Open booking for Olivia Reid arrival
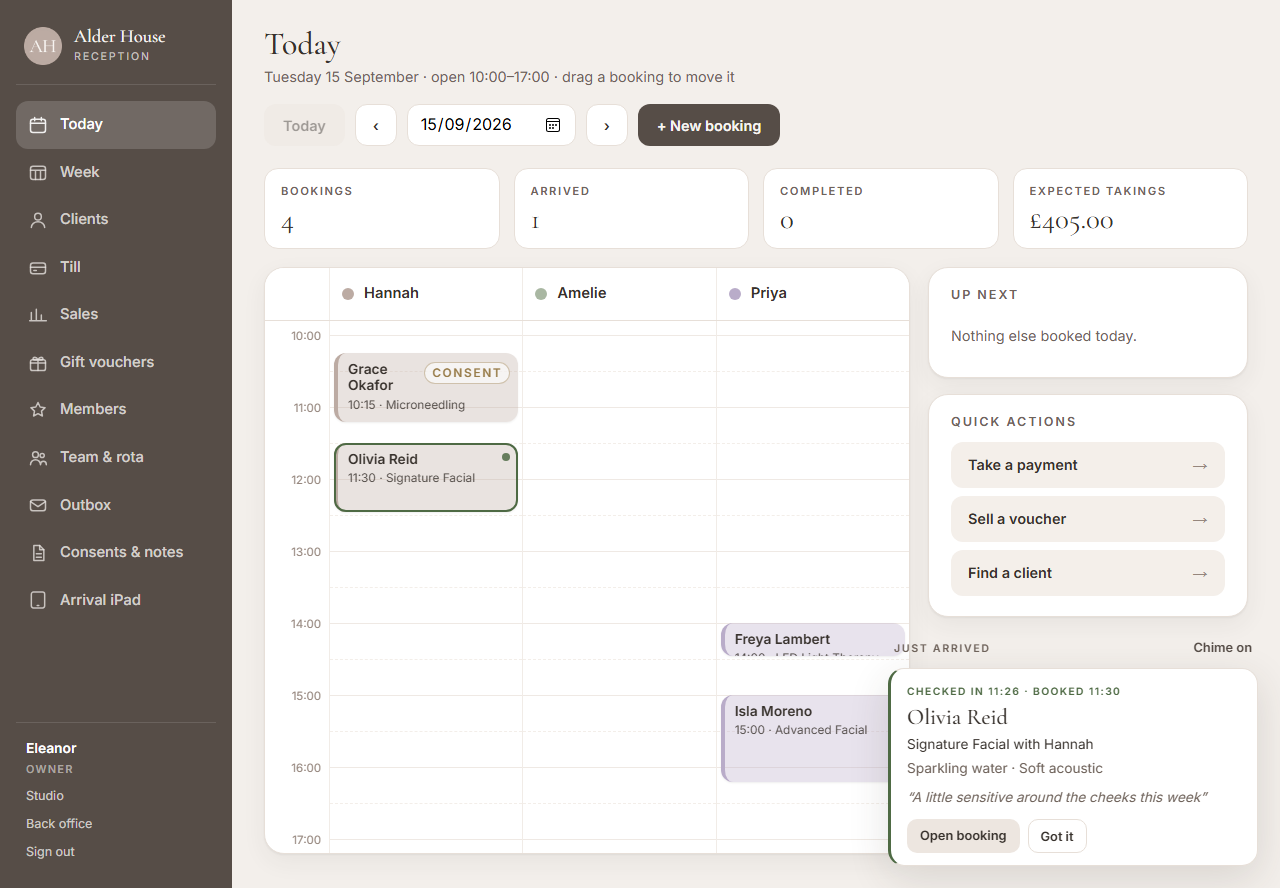 tap(963, 836)
